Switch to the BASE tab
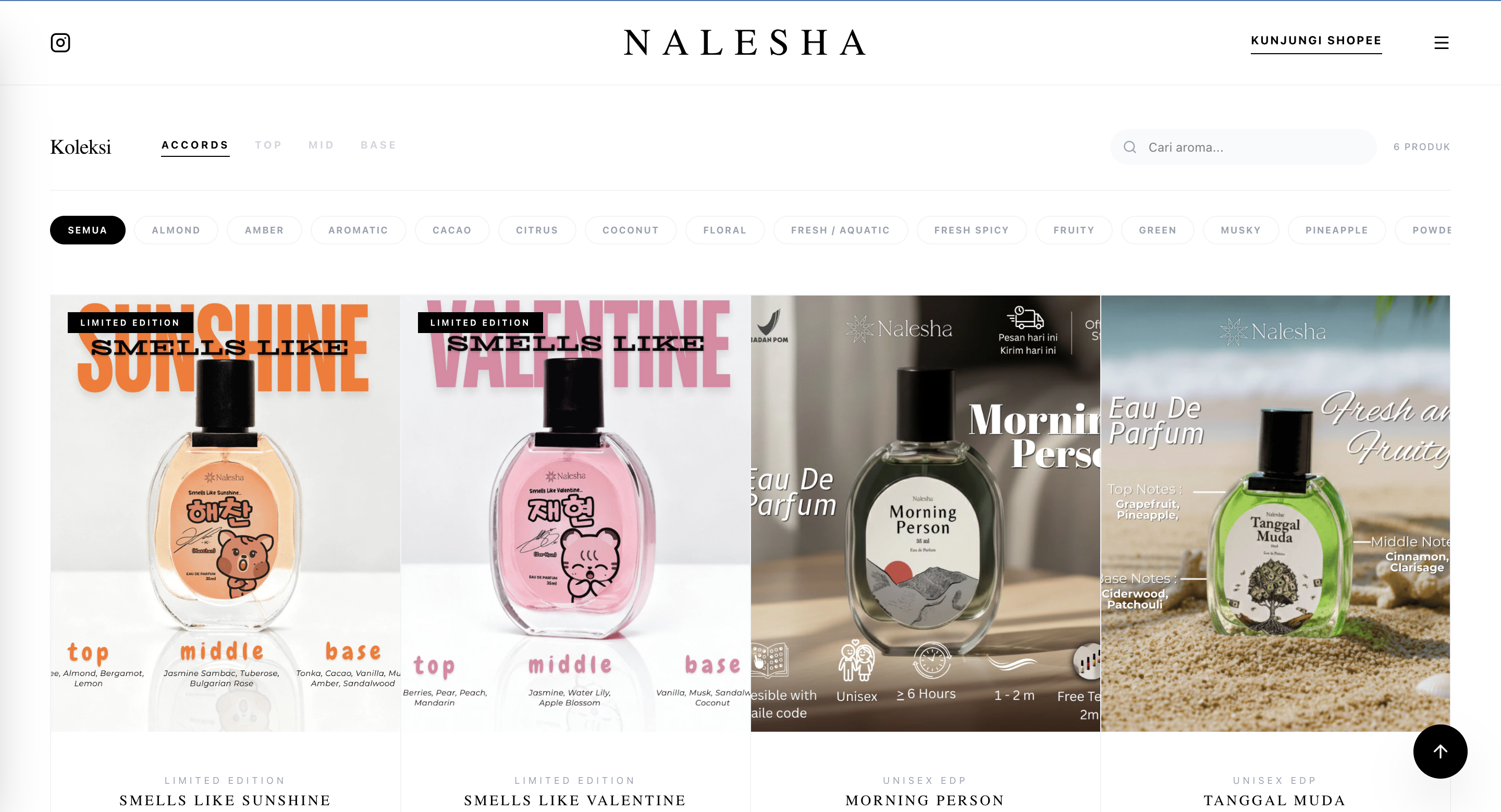 [378, 145]
